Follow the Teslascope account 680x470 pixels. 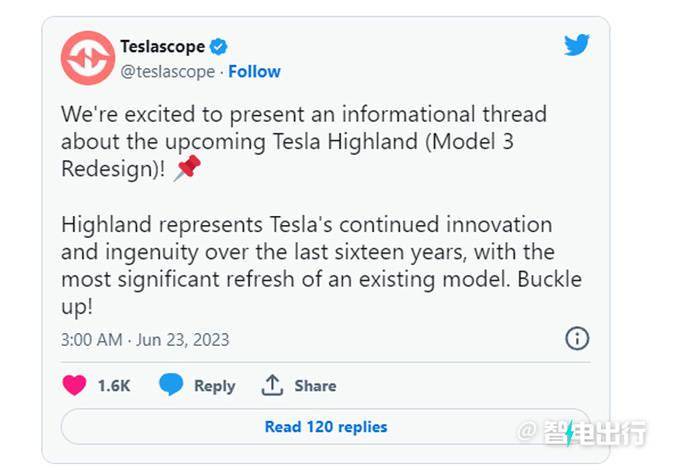coord(254,71)
